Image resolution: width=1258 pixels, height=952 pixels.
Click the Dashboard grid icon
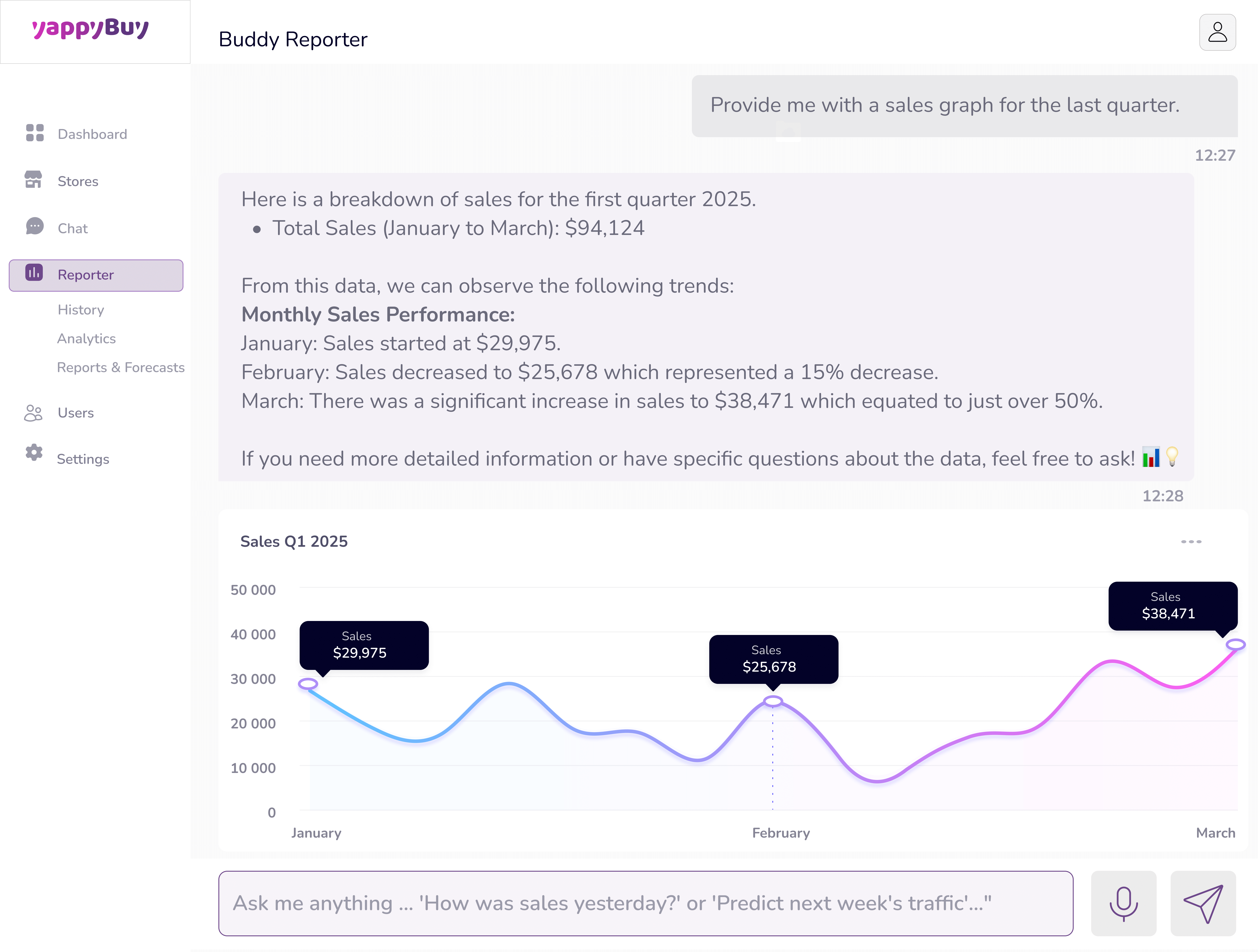click(35, 133)
